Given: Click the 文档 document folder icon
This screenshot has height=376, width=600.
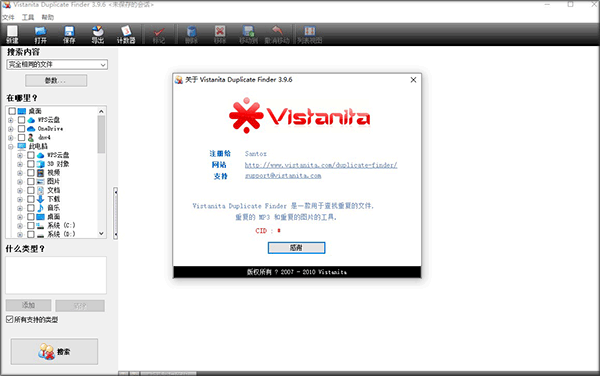Looking at the screenshot, I should 41,190.
